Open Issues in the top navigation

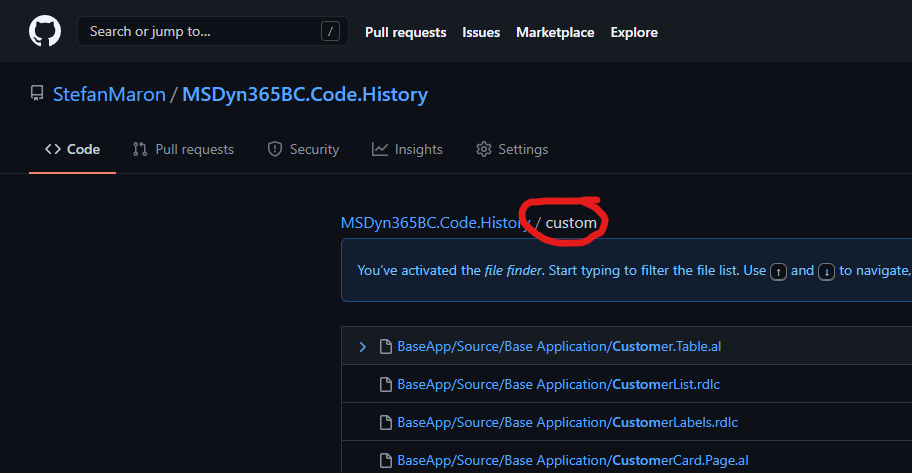coord(481,32)
